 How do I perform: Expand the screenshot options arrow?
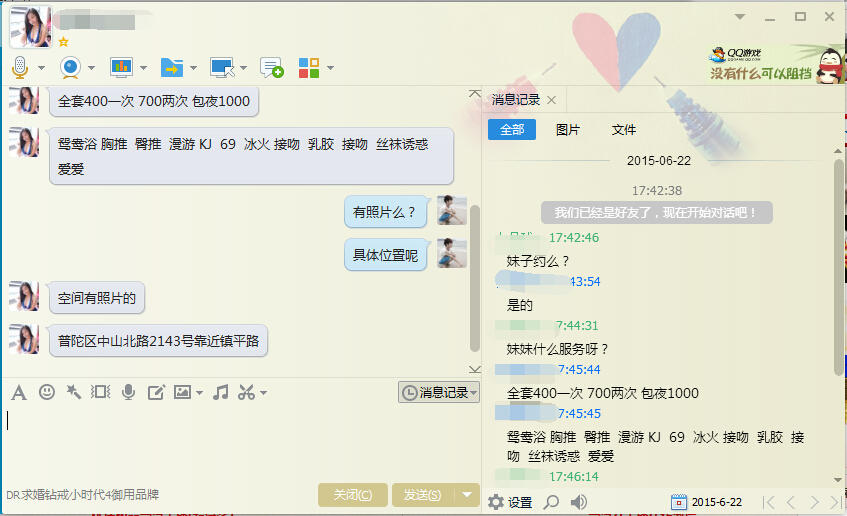(x=263, y=393)
